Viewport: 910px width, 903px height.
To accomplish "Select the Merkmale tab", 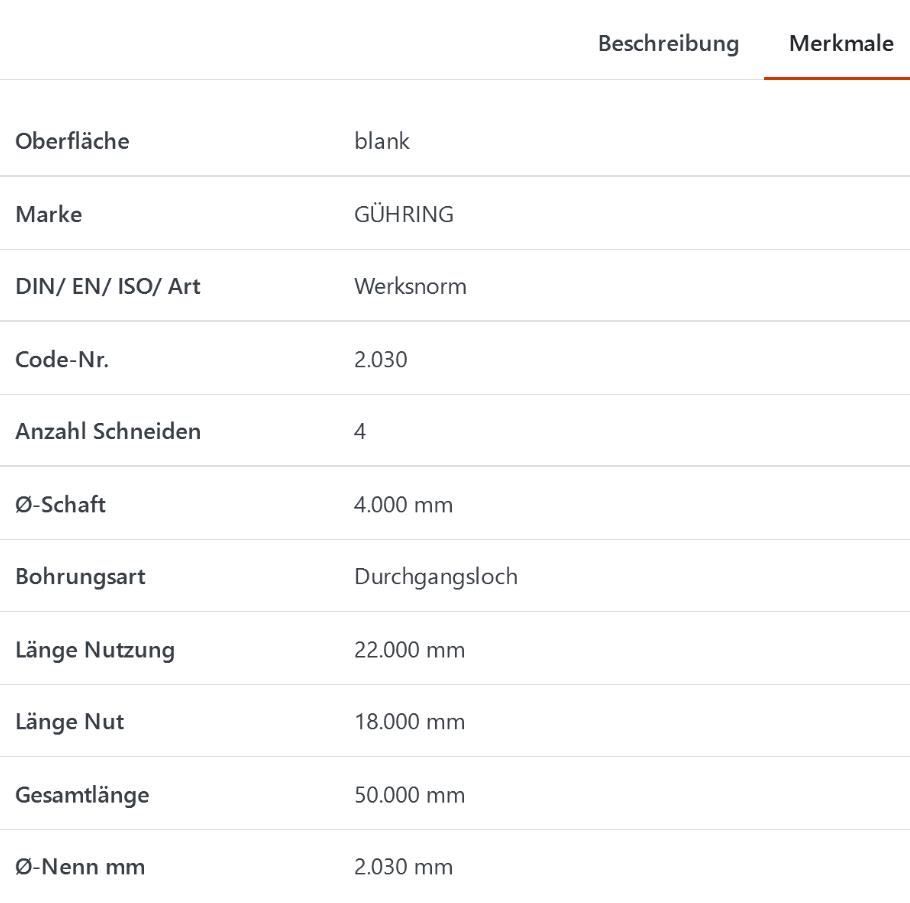I will tap(840, 44).
